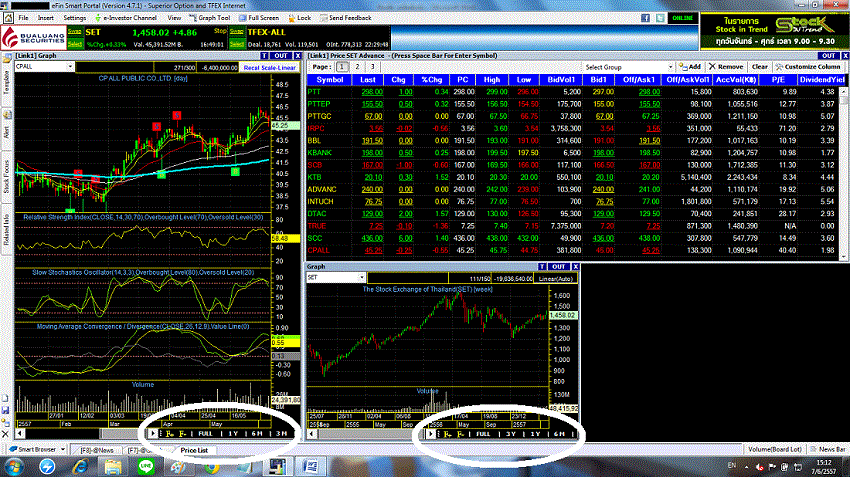
Task: Click OUT on the Price SET Advance panel
Action: 828,56
